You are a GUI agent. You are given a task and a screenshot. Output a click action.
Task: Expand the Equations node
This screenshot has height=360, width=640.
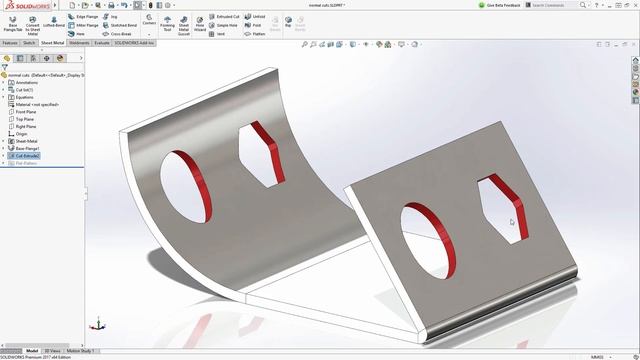(x=3, y=97)
